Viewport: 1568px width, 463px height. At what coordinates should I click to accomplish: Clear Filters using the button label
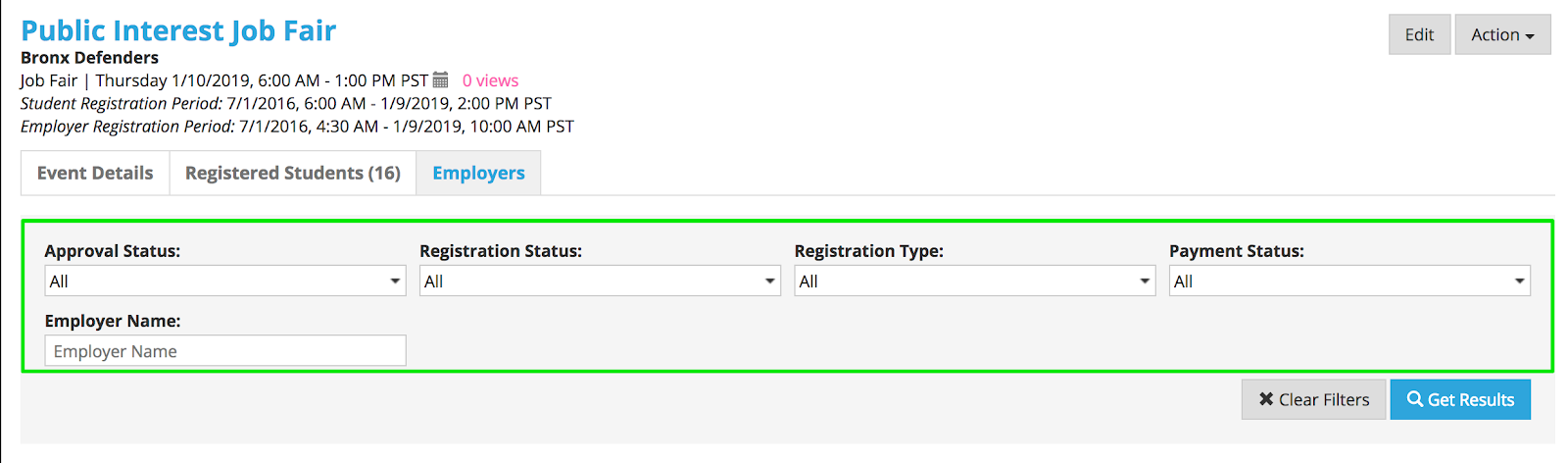point(1323,399)
